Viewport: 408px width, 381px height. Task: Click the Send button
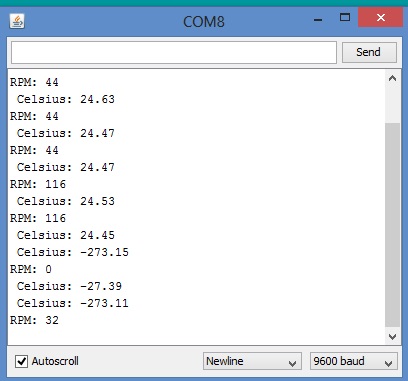(369, 52)
